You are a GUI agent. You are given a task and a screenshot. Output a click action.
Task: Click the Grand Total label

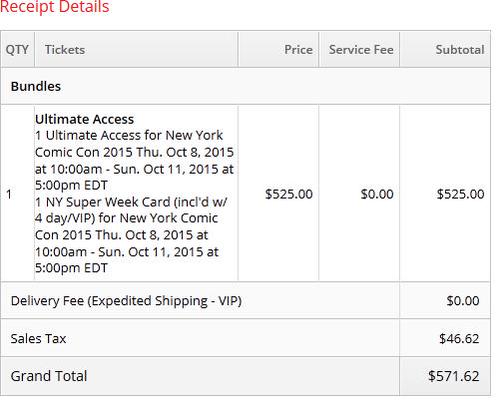tap(49, 376)
